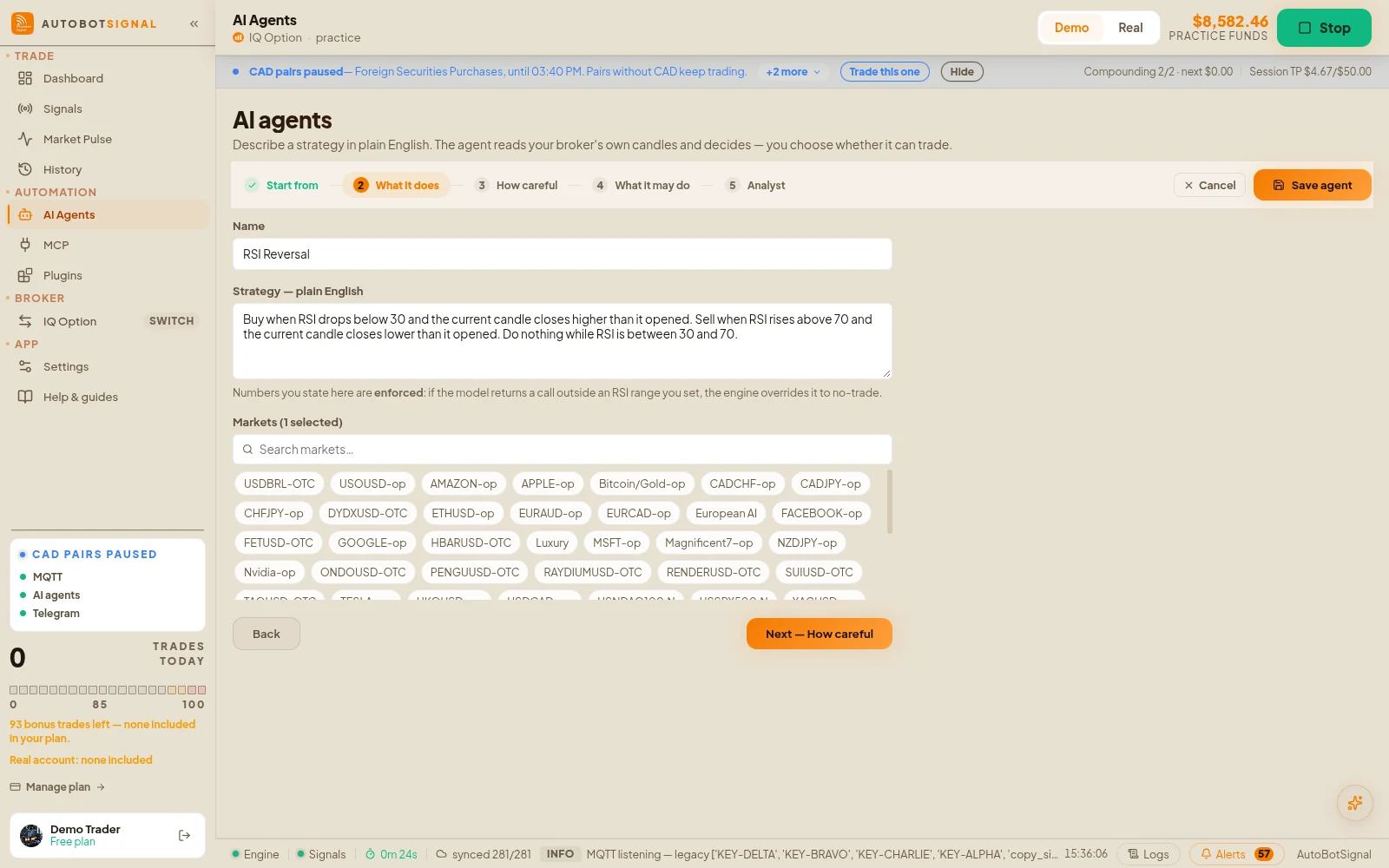This screenshot has height=868, width=1389.
Task: Stop the running bot
Action: [1324, 28]
